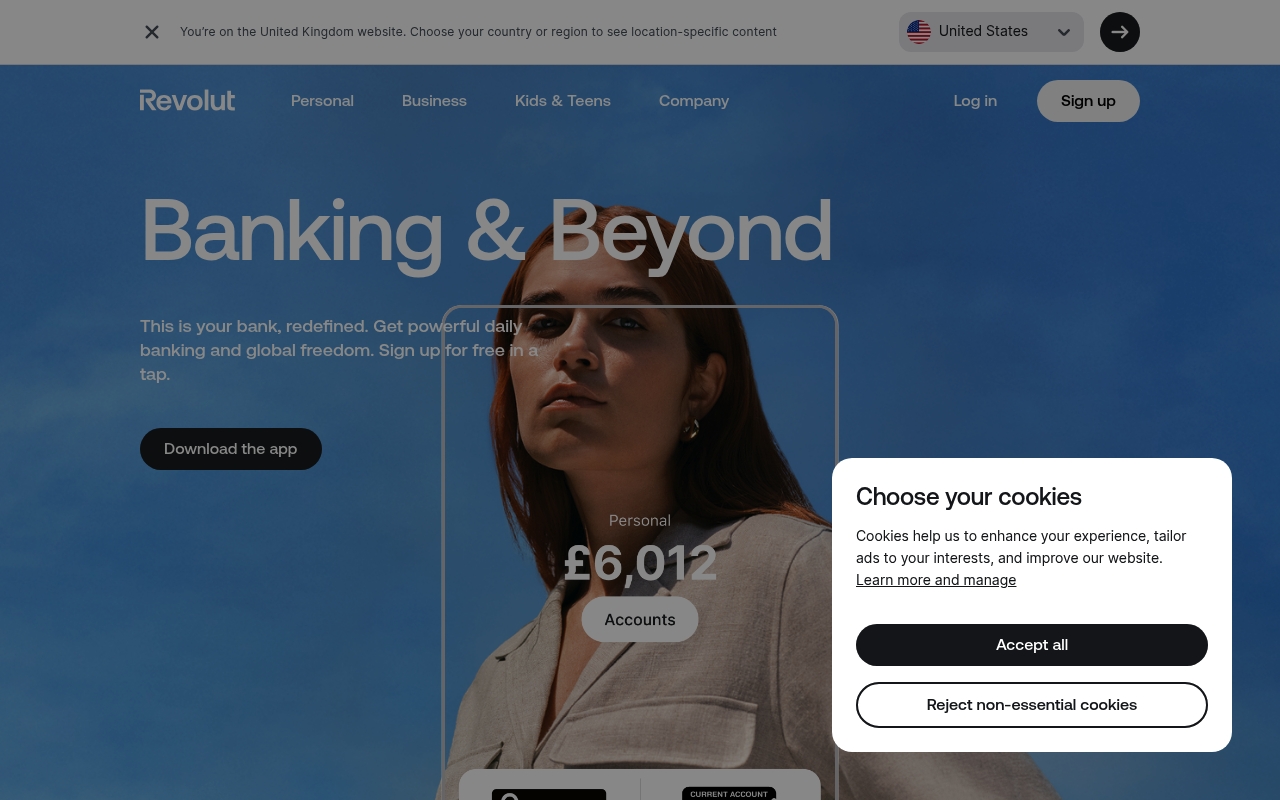Open the Kids & Teens menu
1280x800 pixels.
tap(563, 101)
